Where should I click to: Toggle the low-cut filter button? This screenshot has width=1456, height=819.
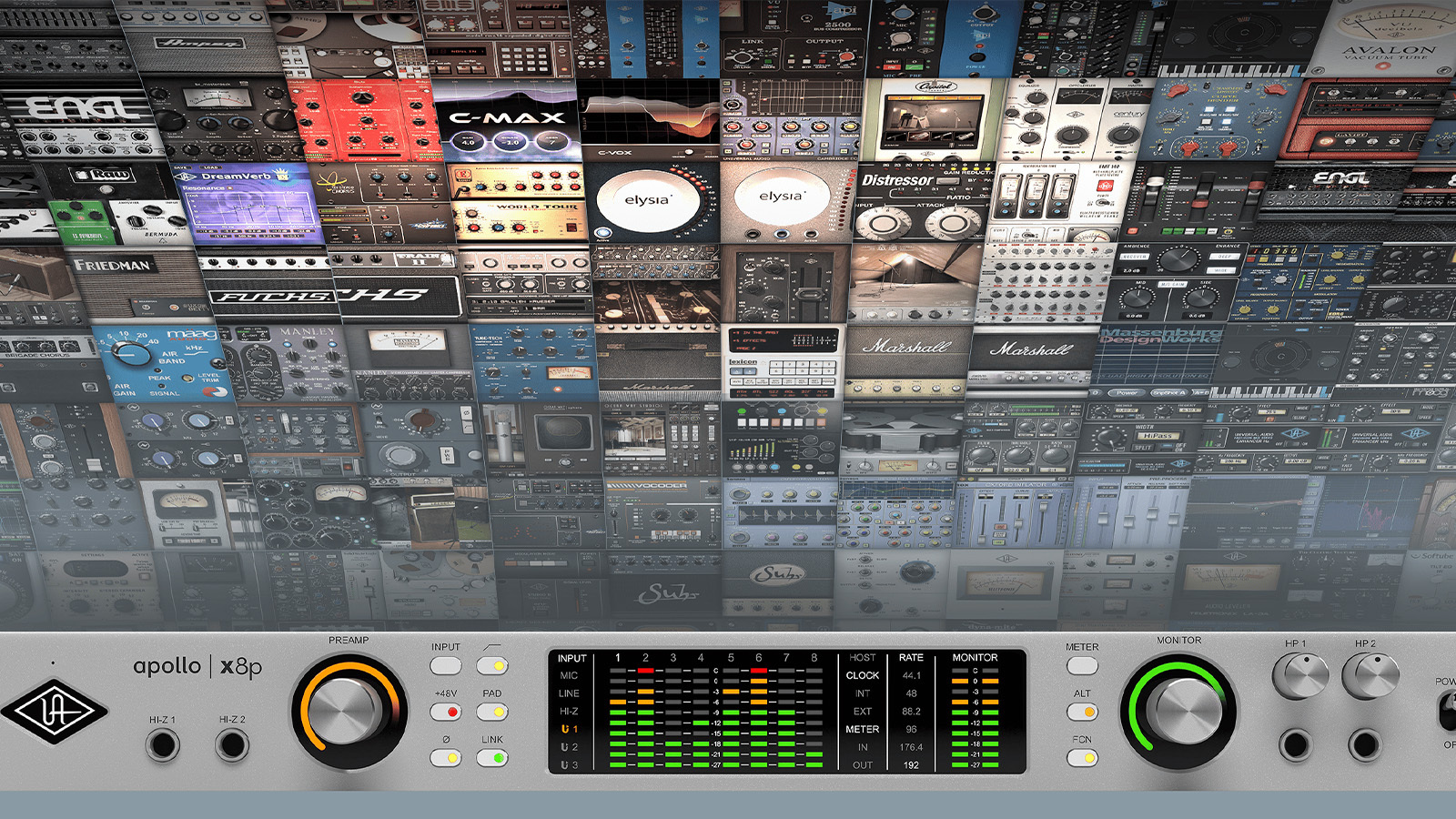[x=492, y=666]
